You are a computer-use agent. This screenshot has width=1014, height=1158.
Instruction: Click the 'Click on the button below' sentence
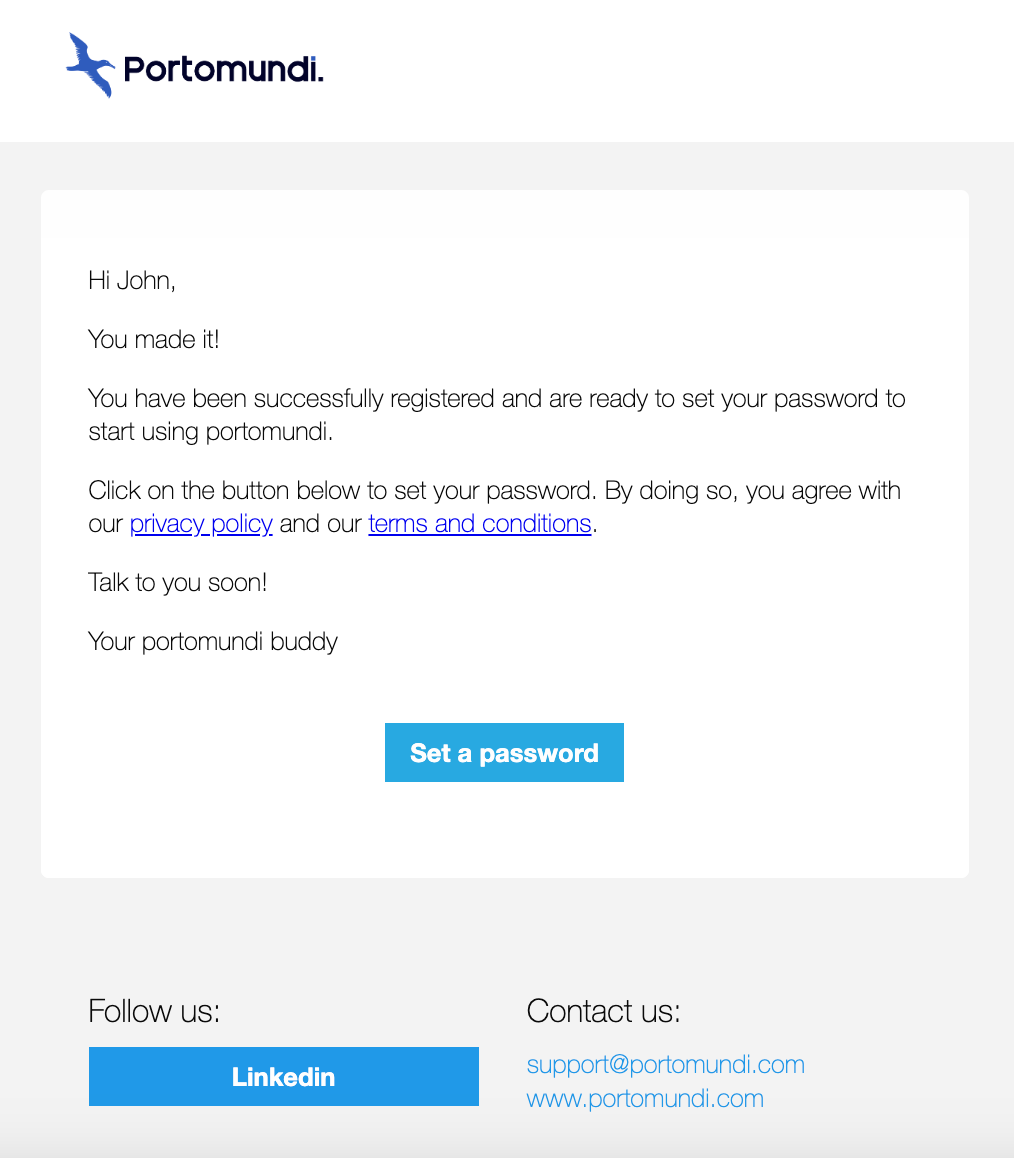342,490
